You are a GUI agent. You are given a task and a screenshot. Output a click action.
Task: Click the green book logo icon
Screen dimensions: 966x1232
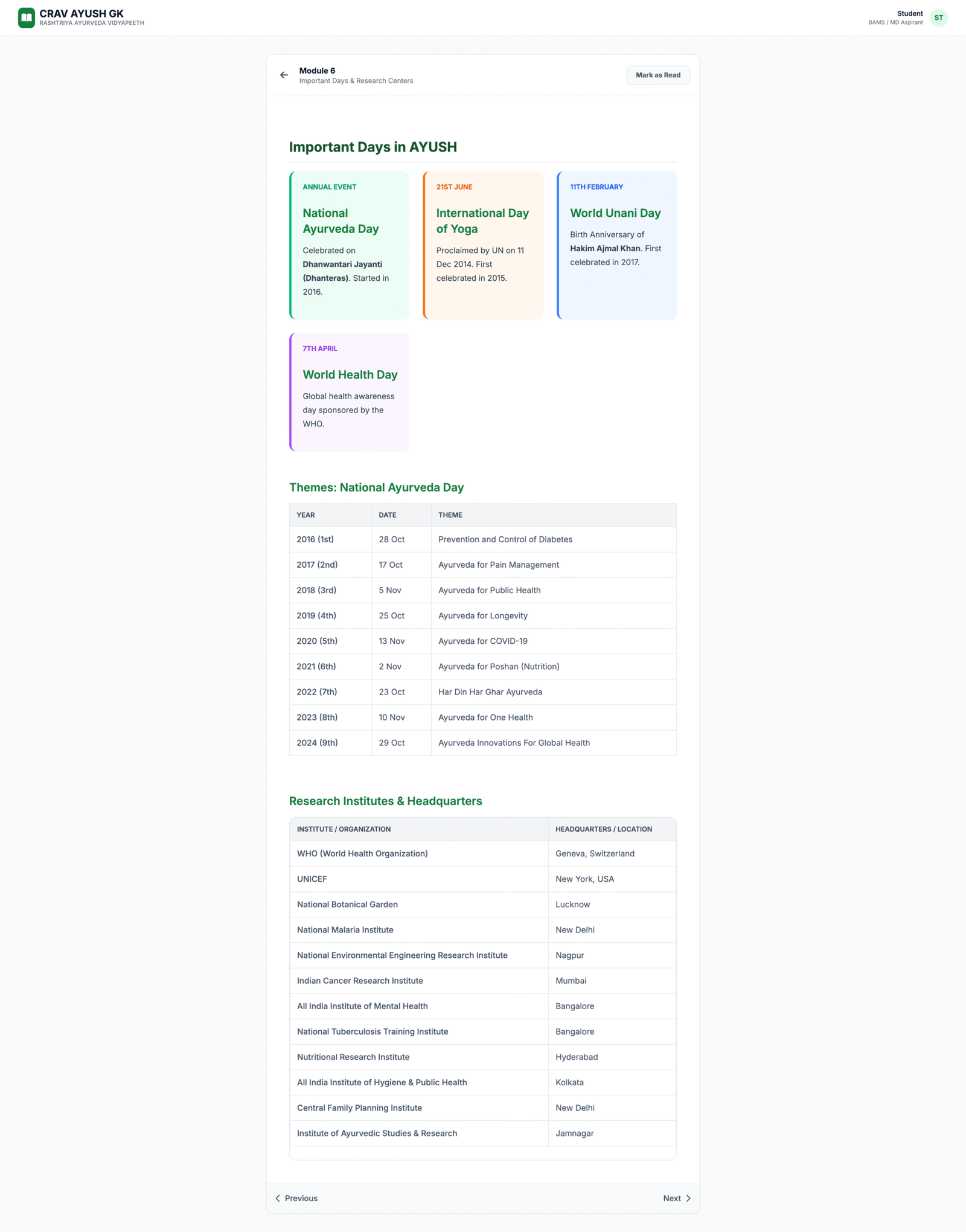[x=26, y=18]
